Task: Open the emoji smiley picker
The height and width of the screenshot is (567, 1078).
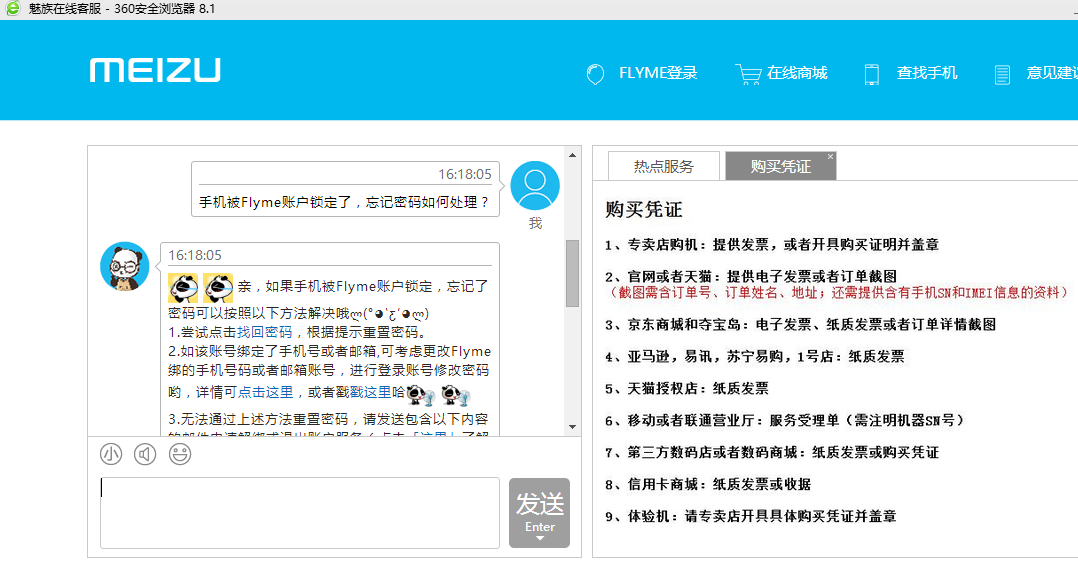Action: (x=180, y=454)
